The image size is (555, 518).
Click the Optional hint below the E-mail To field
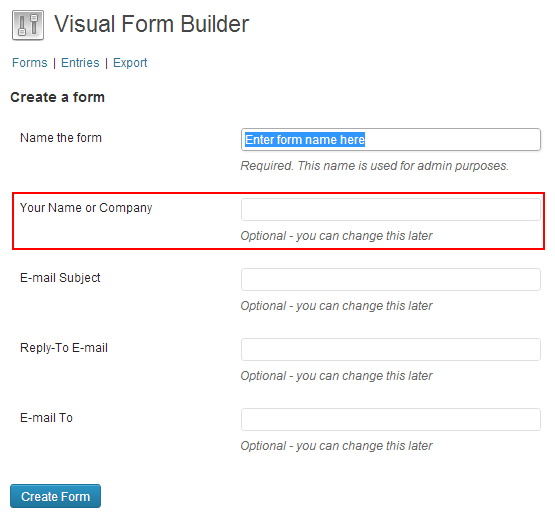click(336, 446)
